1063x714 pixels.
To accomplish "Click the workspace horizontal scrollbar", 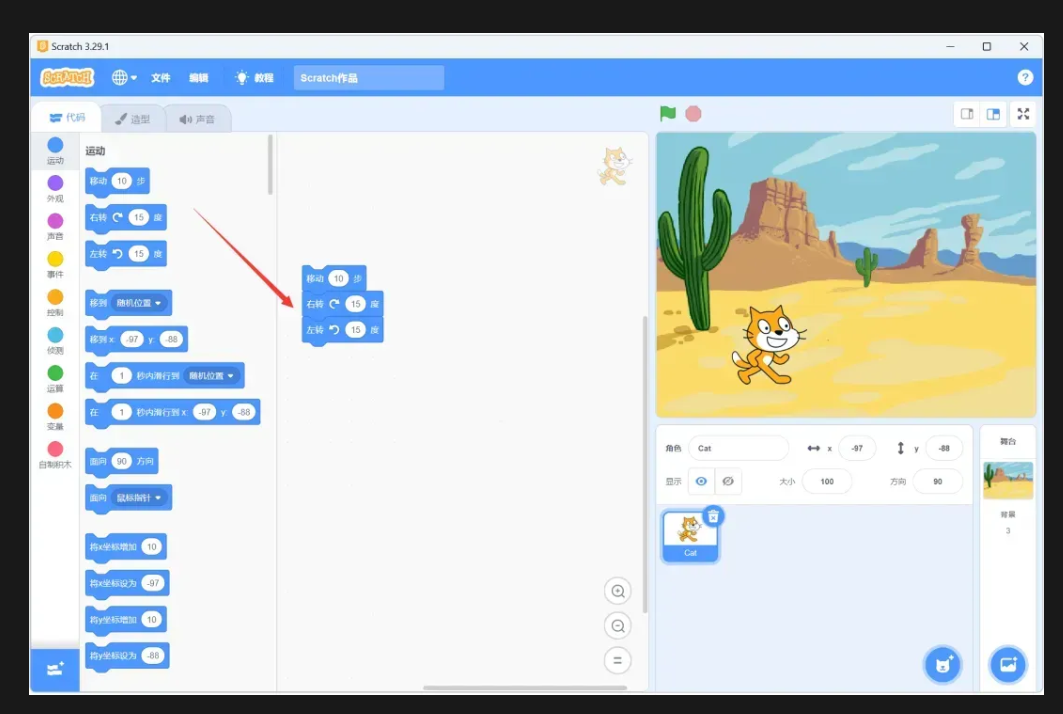I will coord(525,688).
